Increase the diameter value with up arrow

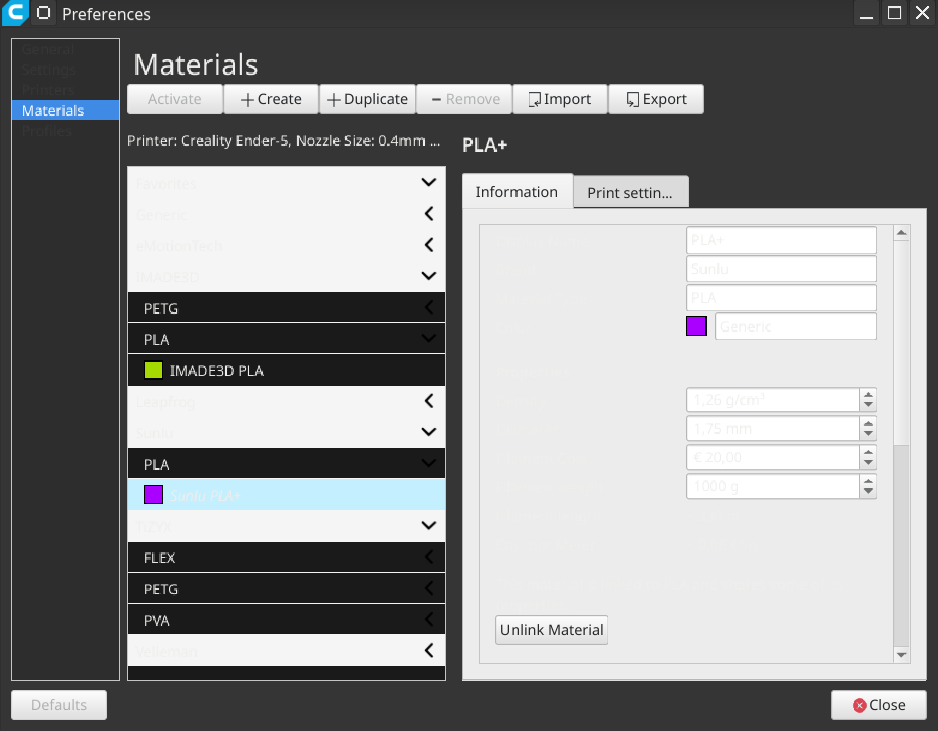pyautogui.click(x=868, y=423)
